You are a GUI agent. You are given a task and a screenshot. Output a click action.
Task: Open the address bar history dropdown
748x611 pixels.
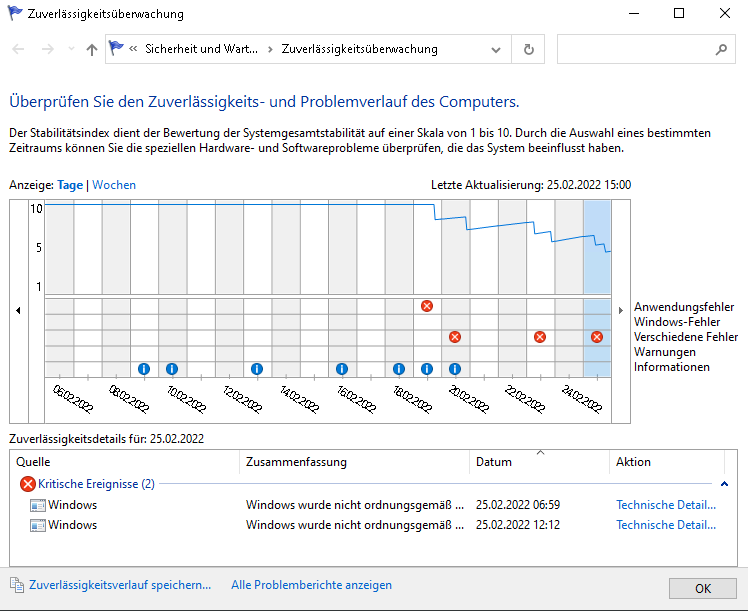(497, 49)
